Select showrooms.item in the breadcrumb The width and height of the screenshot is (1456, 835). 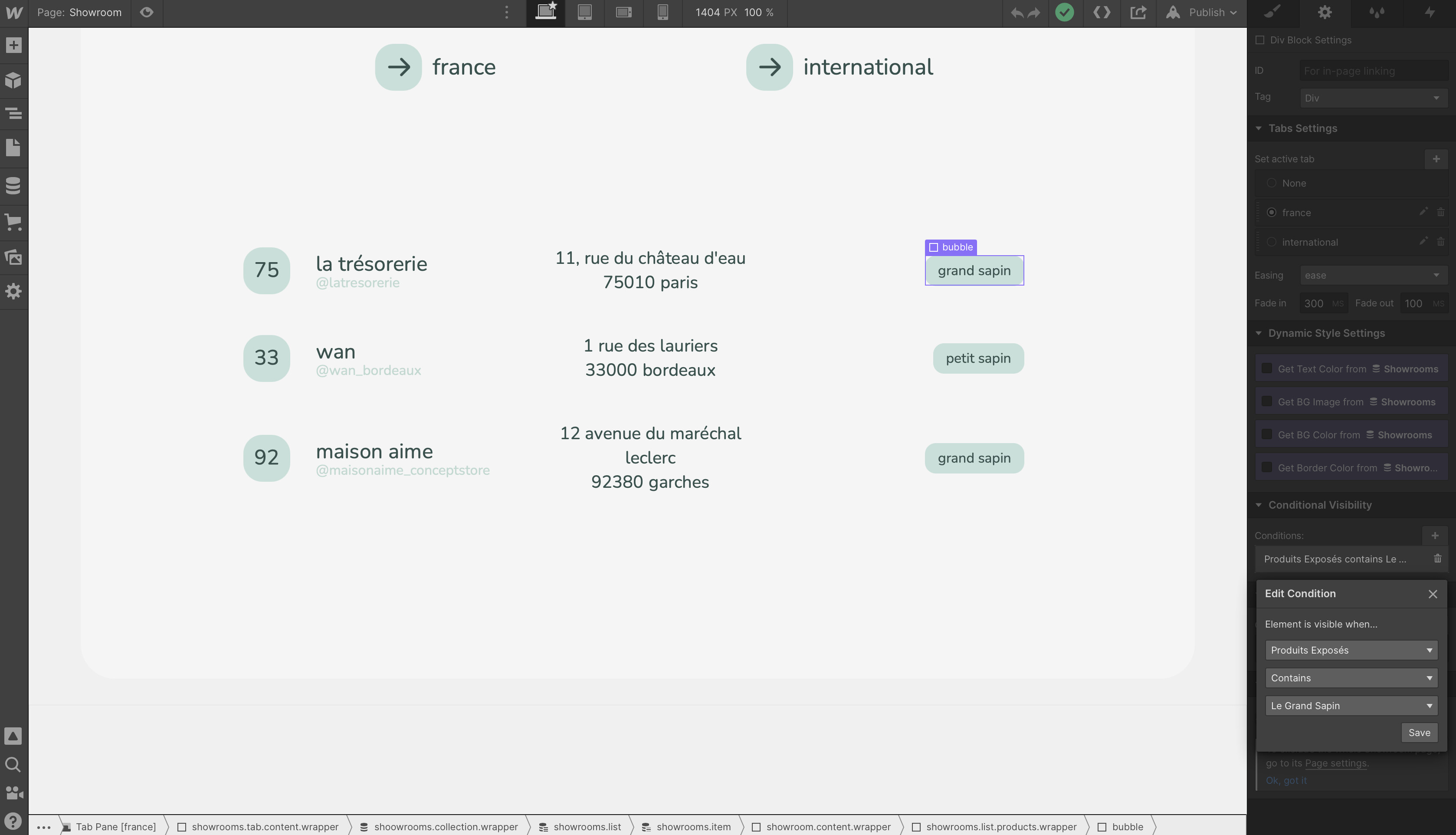pyautogui.click(x=693, y=826)
